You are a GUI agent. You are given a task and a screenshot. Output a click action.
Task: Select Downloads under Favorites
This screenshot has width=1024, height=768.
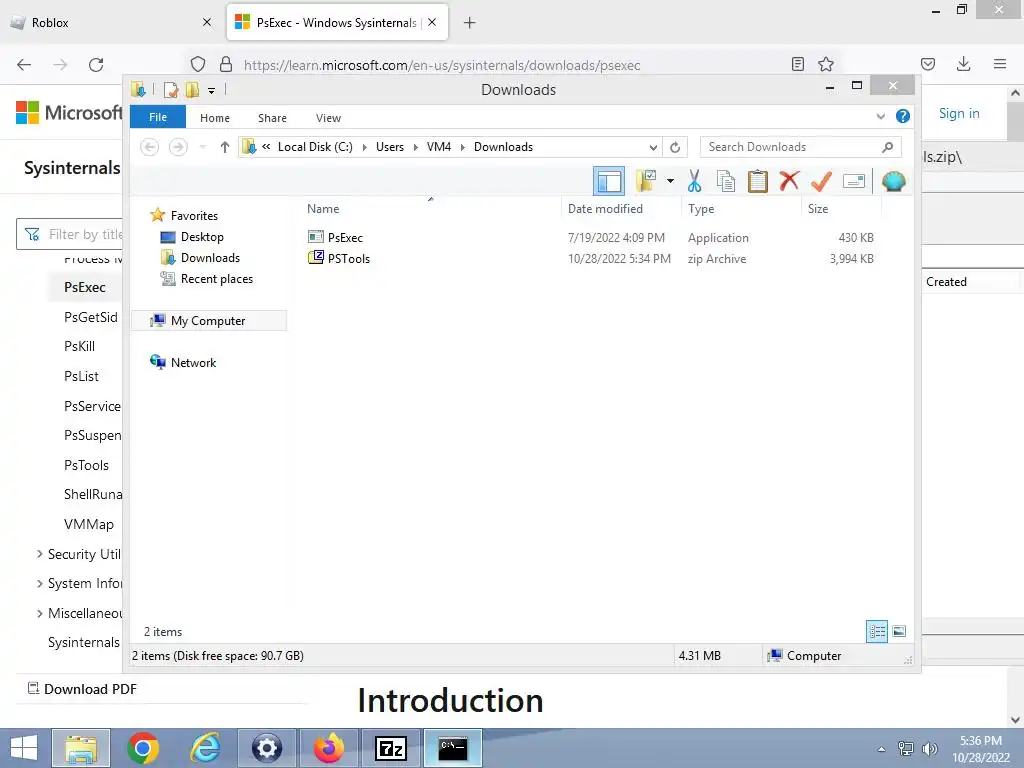210,258
